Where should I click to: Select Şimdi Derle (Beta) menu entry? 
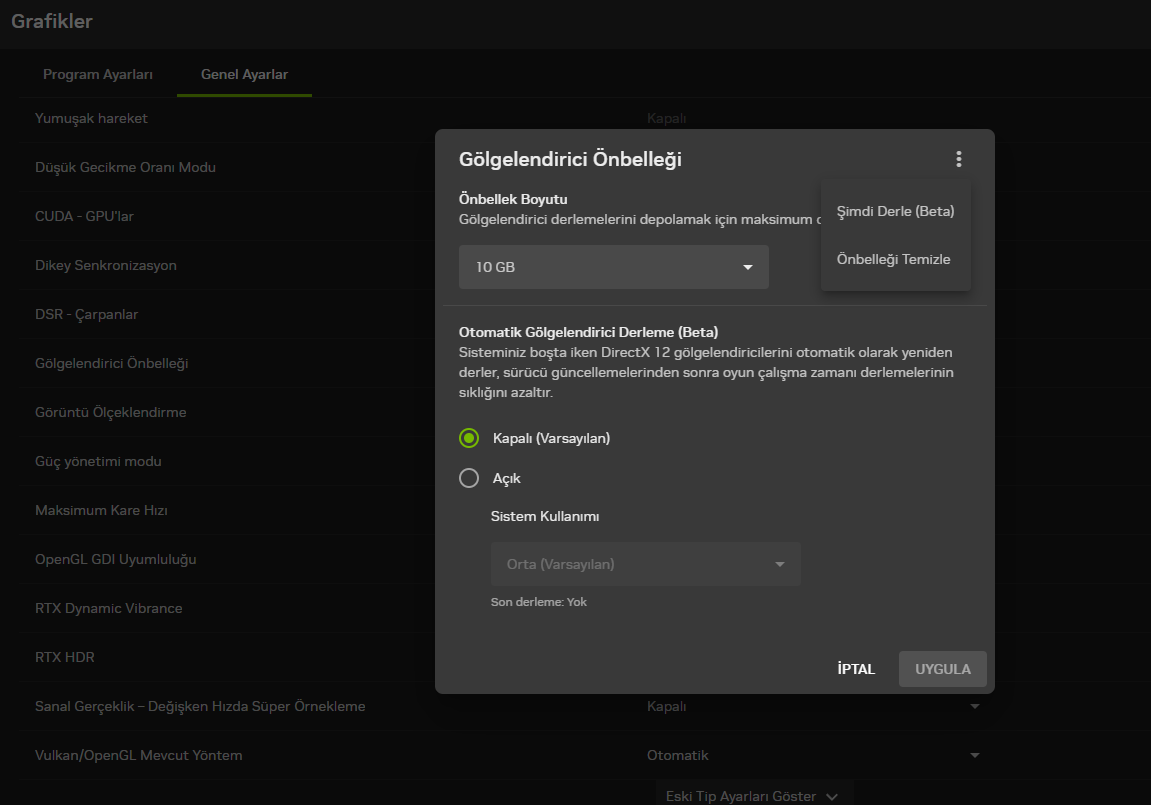(896, 211)
